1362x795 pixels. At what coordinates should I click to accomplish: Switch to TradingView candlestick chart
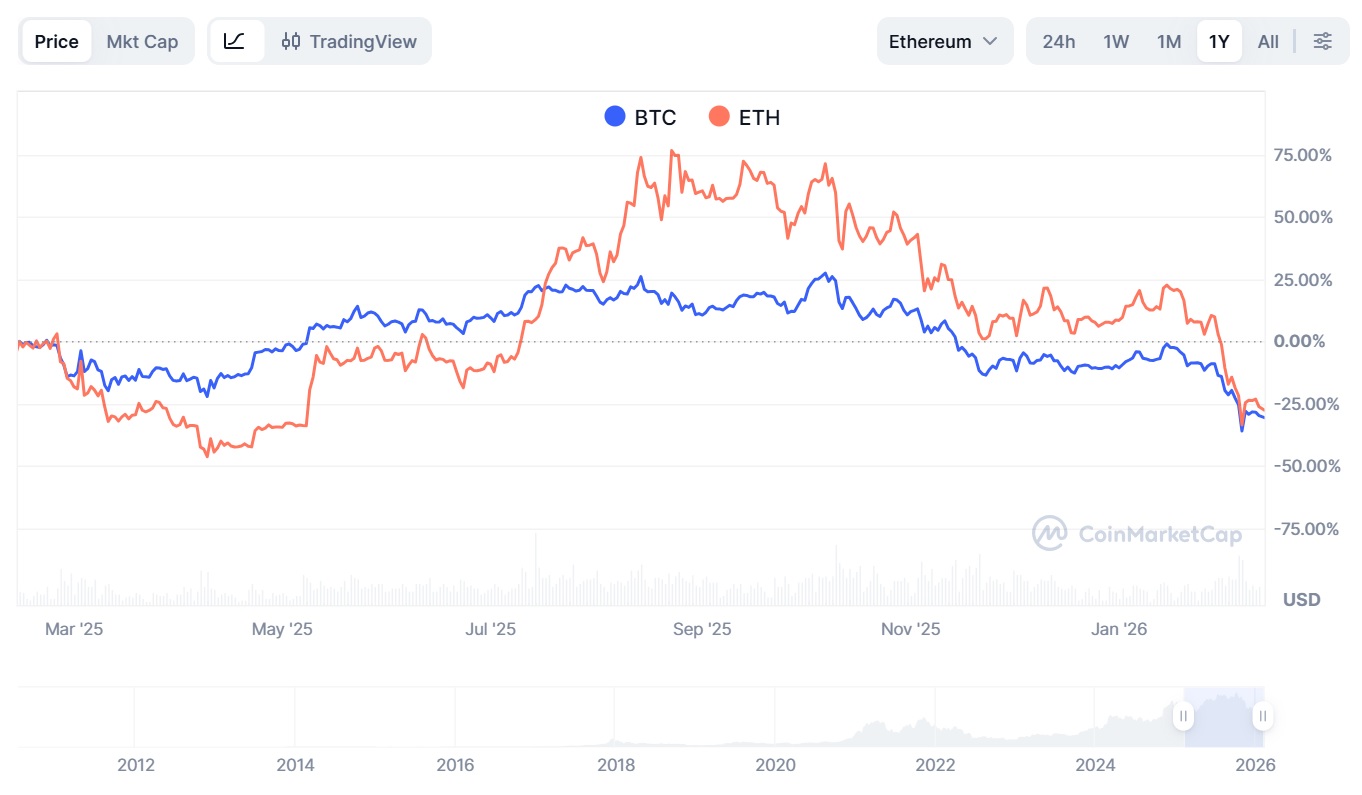(x=348, y=41)
